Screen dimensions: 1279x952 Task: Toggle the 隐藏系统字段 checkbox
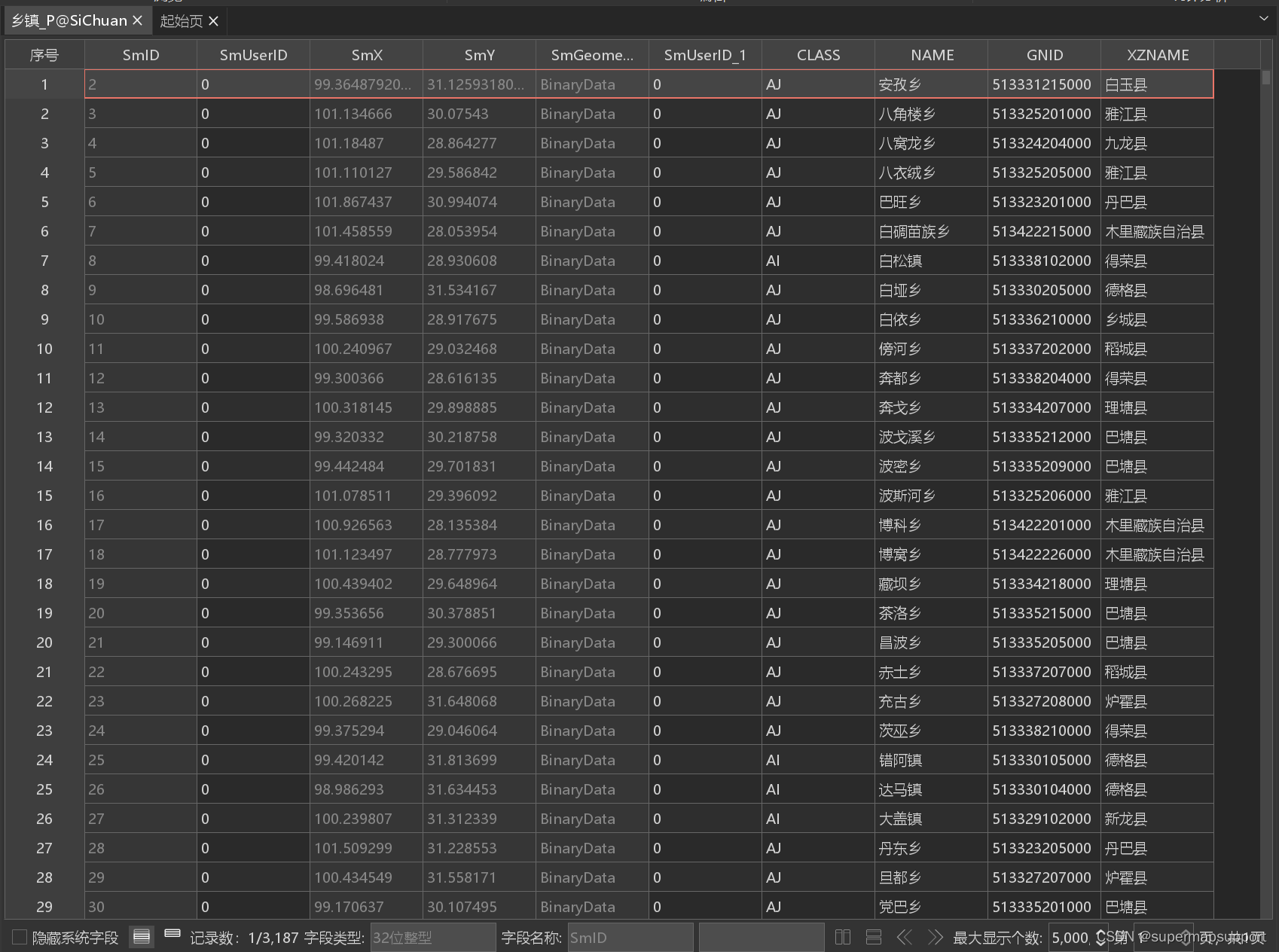20,937
